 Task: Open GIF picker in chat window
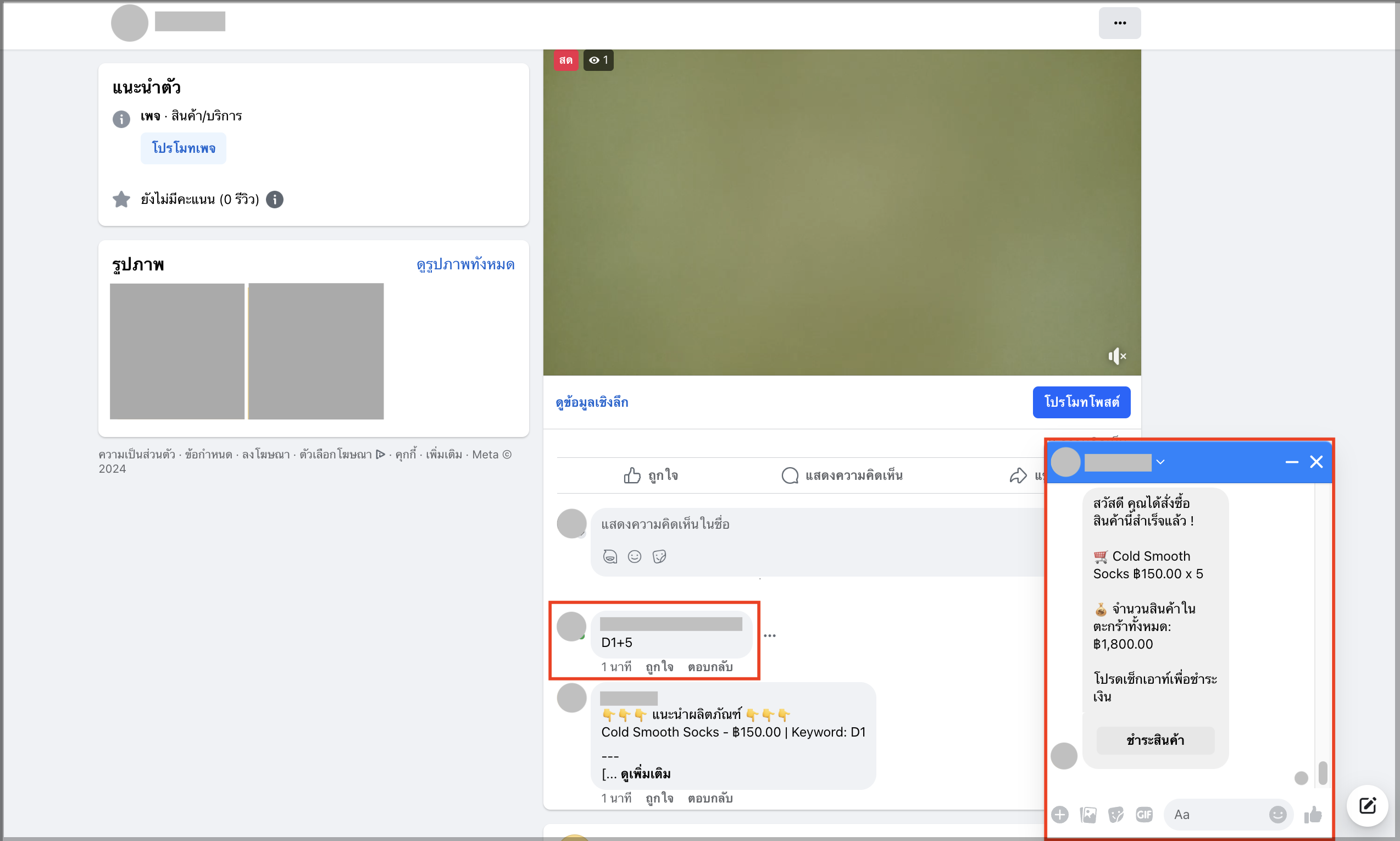[x=1144, y=815]
